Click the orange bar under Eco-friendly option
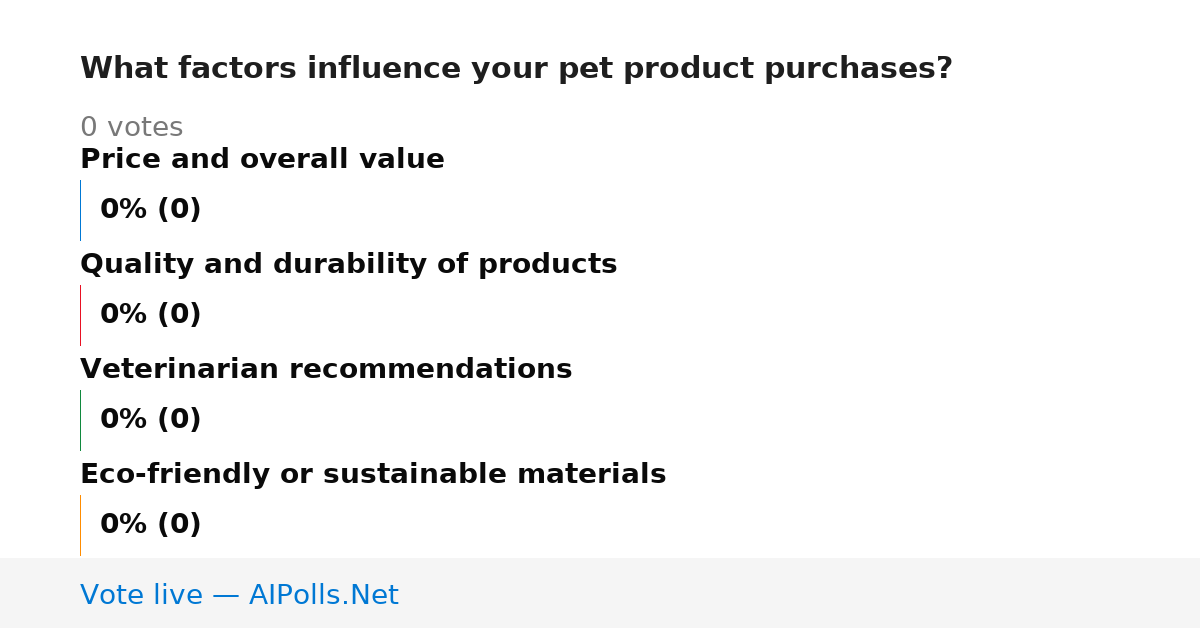1200x628 pixels. click(80, 525)
